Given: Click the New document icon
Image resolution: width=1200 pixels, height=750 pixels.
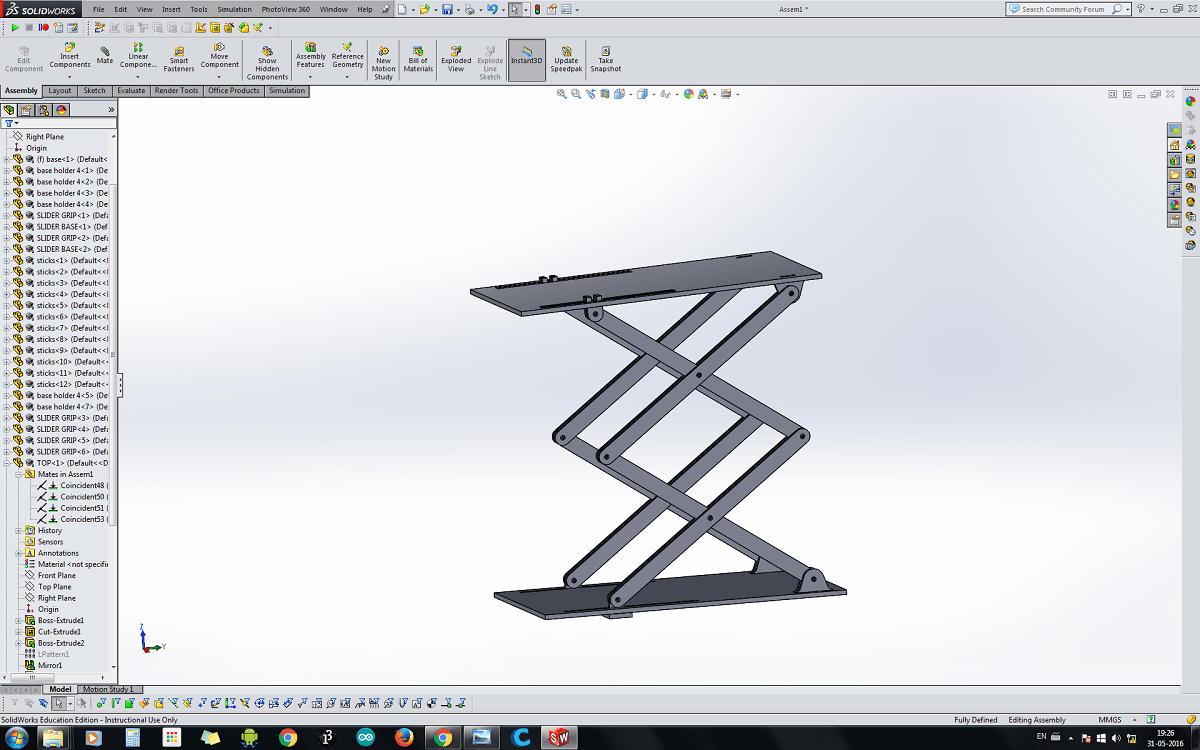Looking at the screenshot, I should tap(402, 9).
